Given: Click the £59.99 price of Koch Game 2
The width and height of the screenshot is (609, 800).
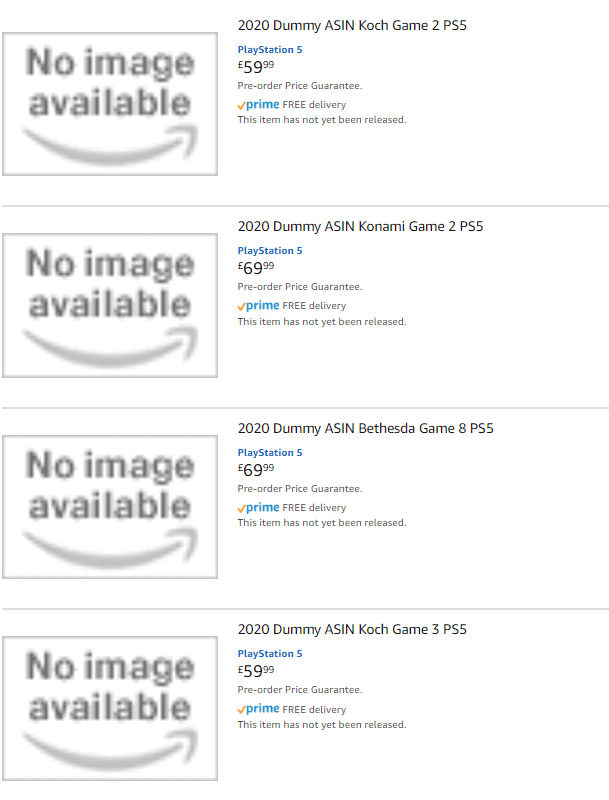Looking at the screenshot, I should click(x=256, y=67).
